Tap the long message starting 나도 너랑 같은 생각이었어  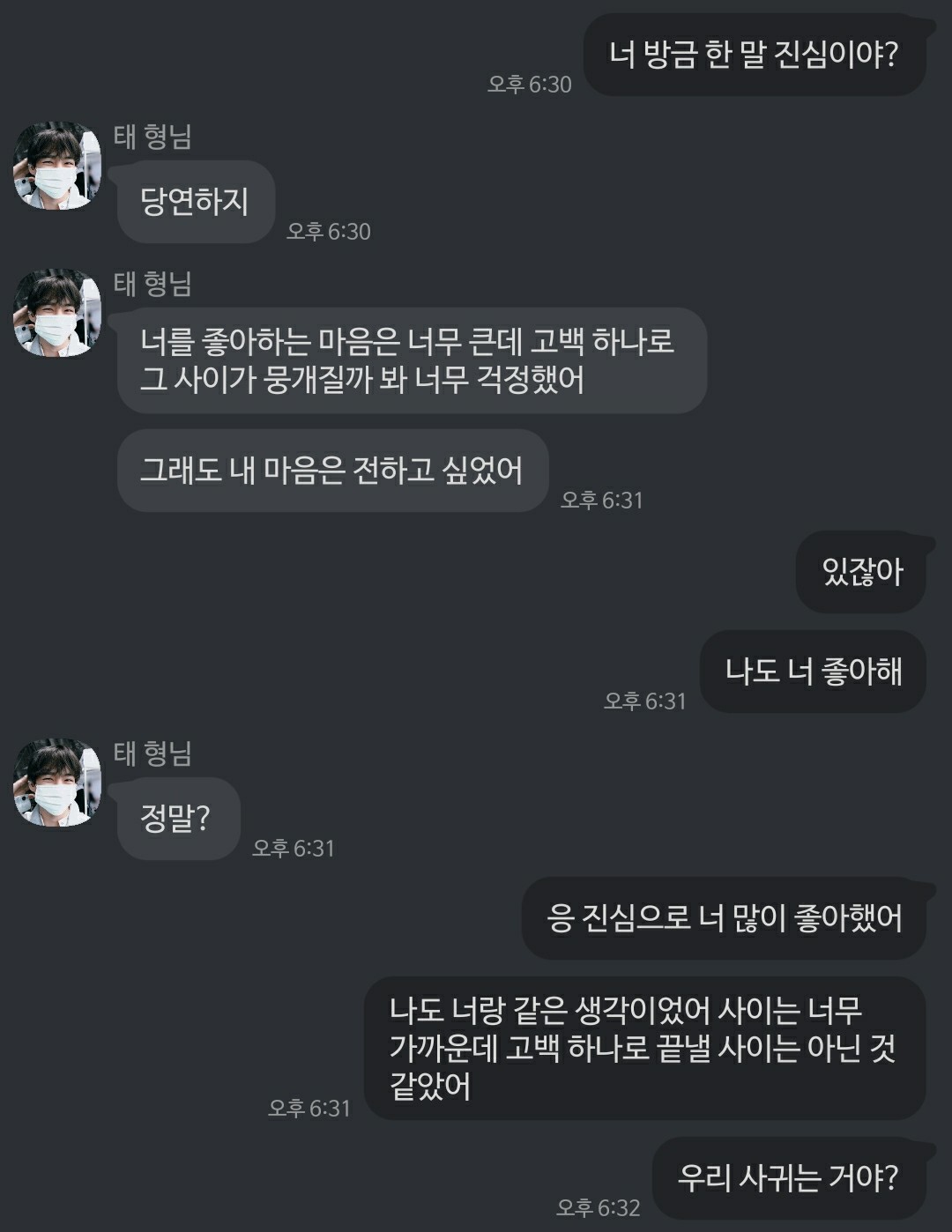coord(644,1049)
